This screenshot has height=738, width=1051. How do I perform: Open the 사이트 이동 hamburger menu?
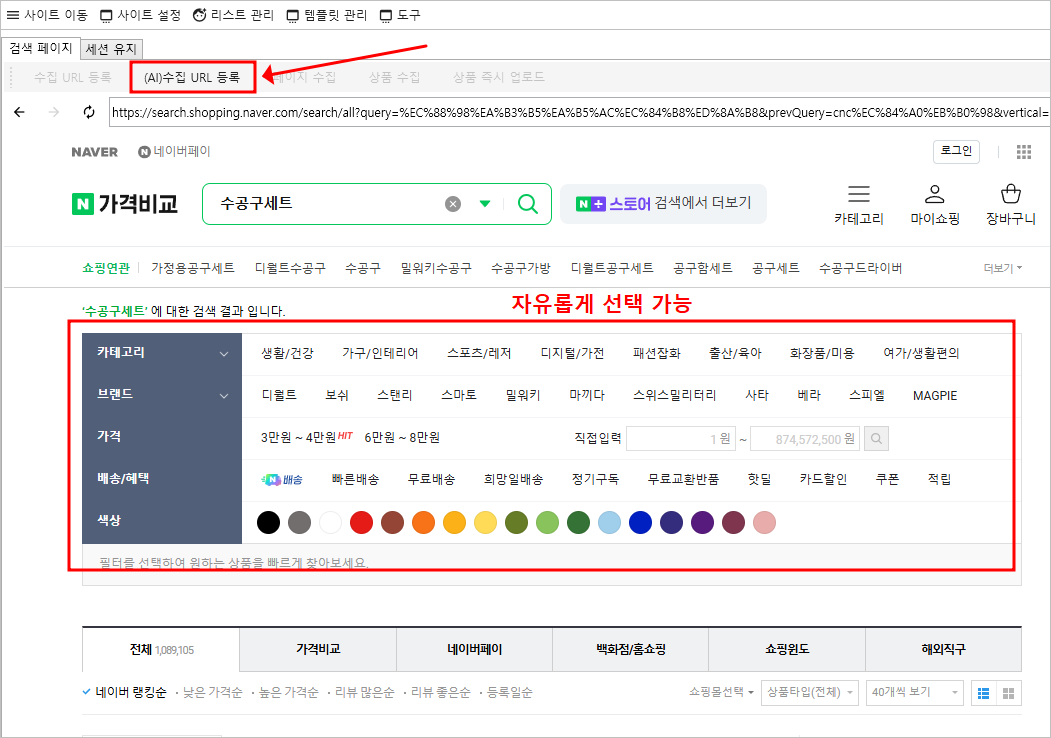(x=46, y=15)
